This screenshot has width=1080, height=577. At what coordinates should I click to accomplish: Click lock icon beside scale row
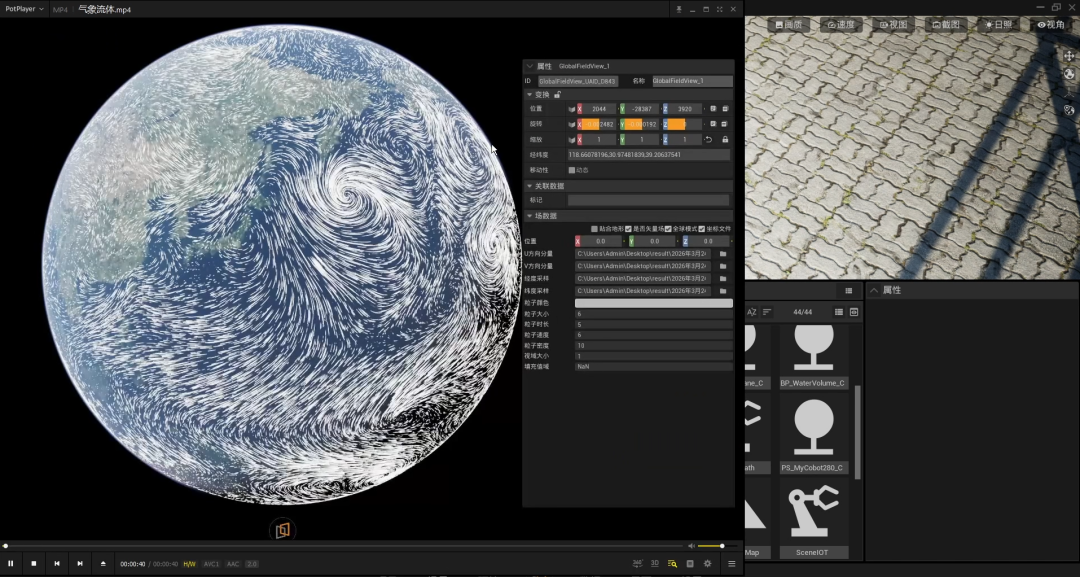[725, 140]
